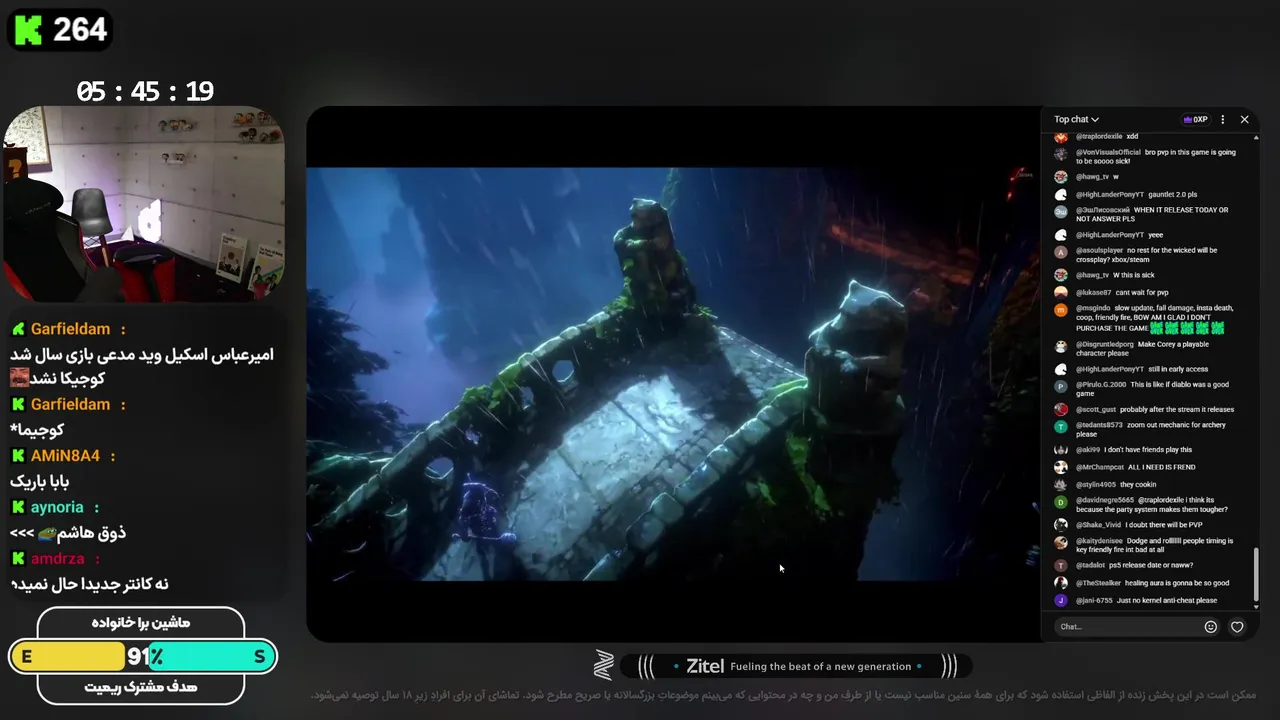1280x720 pixels.
Task: Click username @TheStealker
Action: coord(1098,583)
